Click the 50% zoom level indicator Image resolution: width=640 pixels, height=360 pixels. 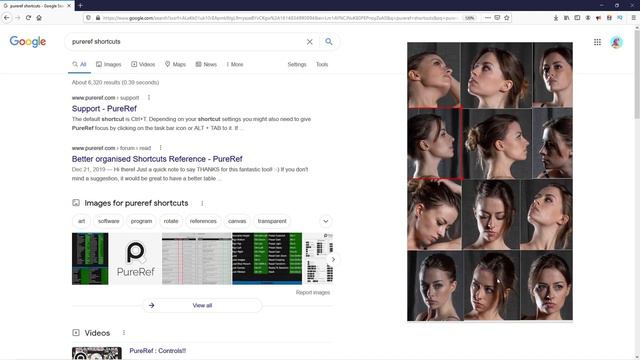tap(469, 18)
